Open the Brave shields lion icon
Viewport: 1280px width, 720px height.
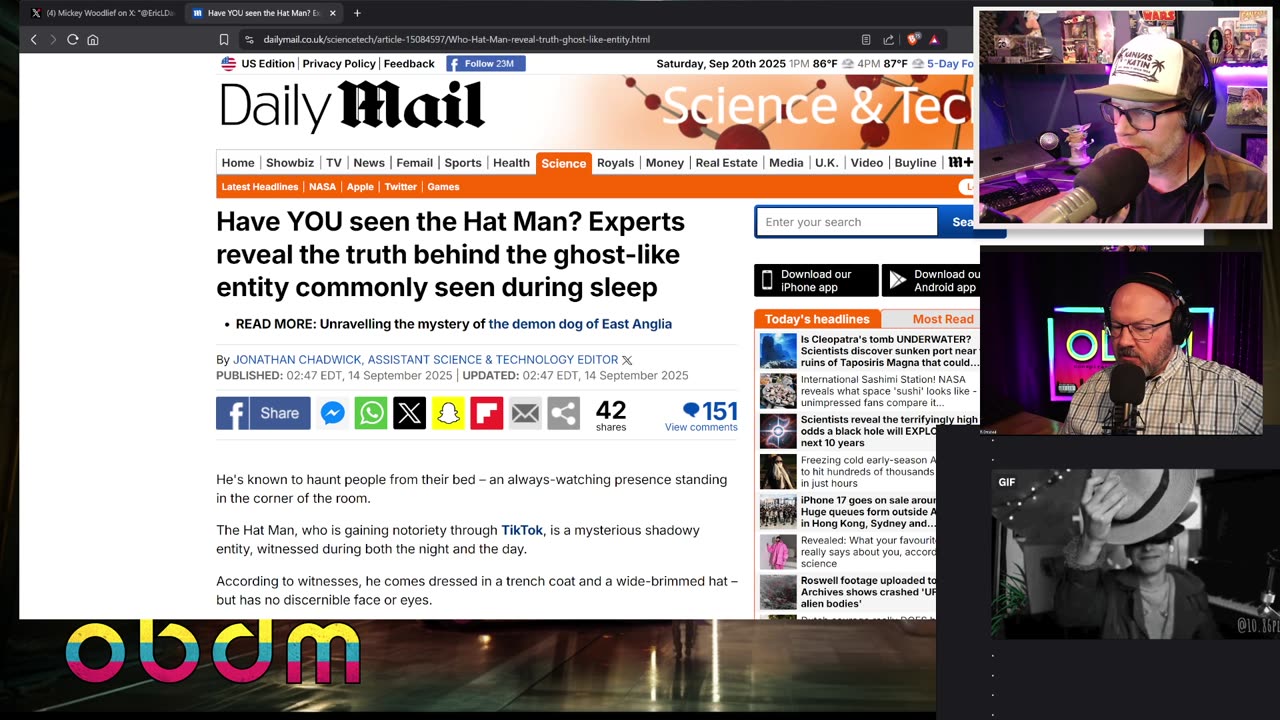913,39
